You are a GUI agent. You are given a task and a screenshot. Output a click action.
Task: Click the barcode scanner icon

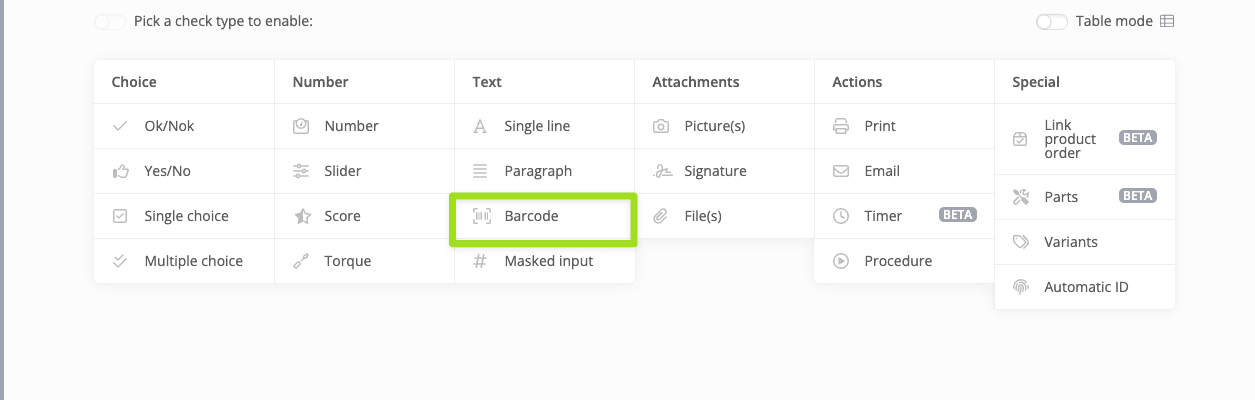click(x=481, y=216)
